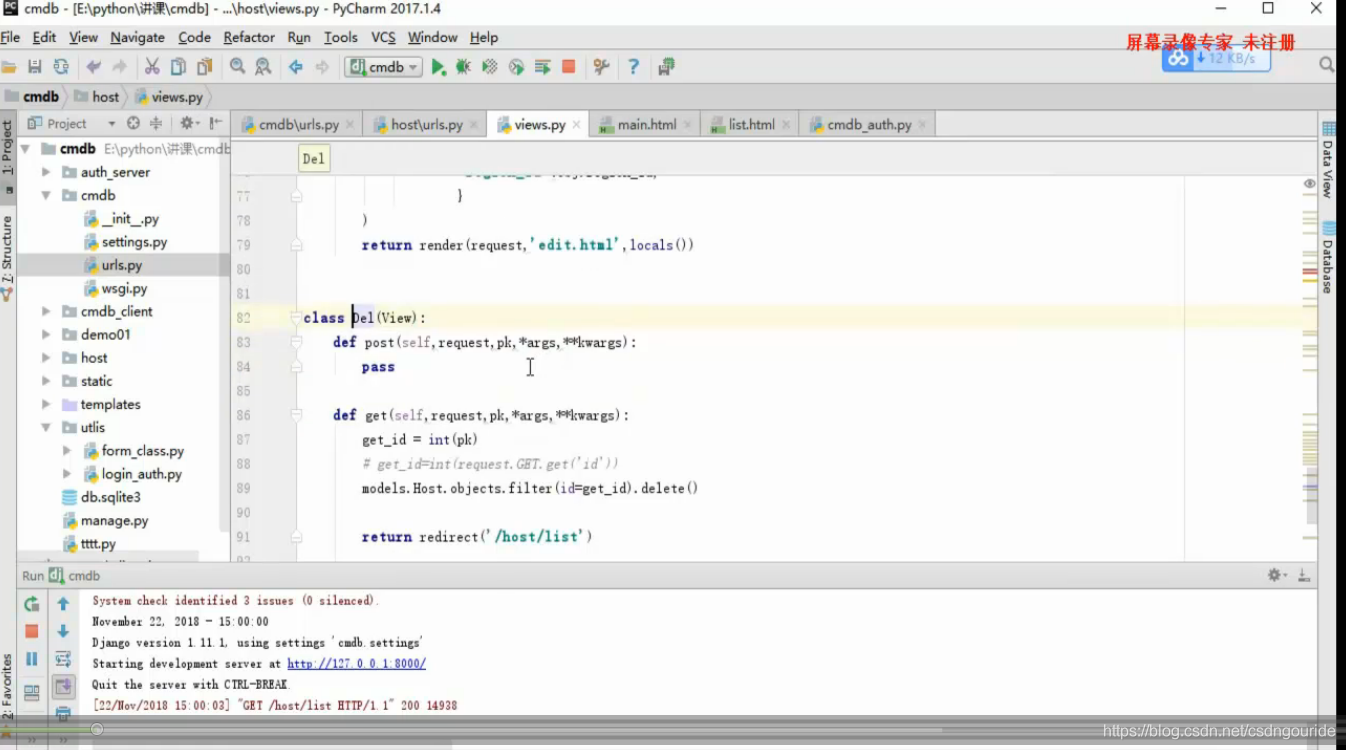Select manage.py in project tree

[x=114, y=520]
